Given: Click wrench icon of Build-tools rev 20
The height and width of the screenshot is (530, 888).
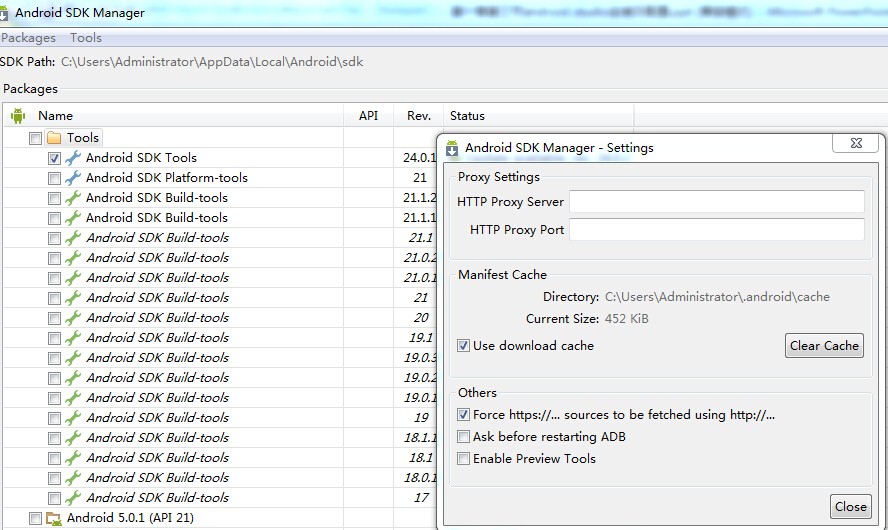Looking at the screenshot, I should click(72, 318).
